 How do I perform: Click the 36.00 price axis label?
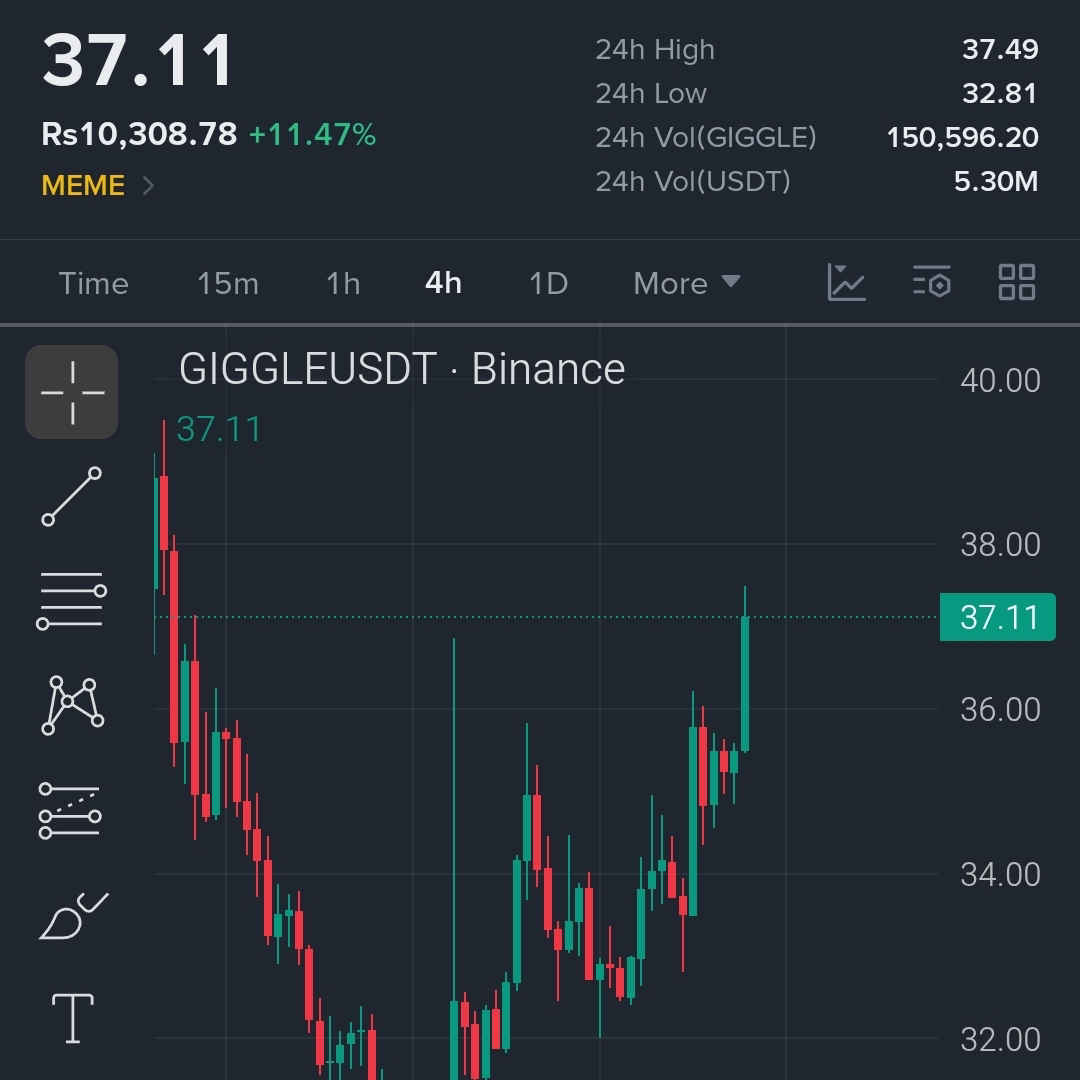pos(1000,709)
